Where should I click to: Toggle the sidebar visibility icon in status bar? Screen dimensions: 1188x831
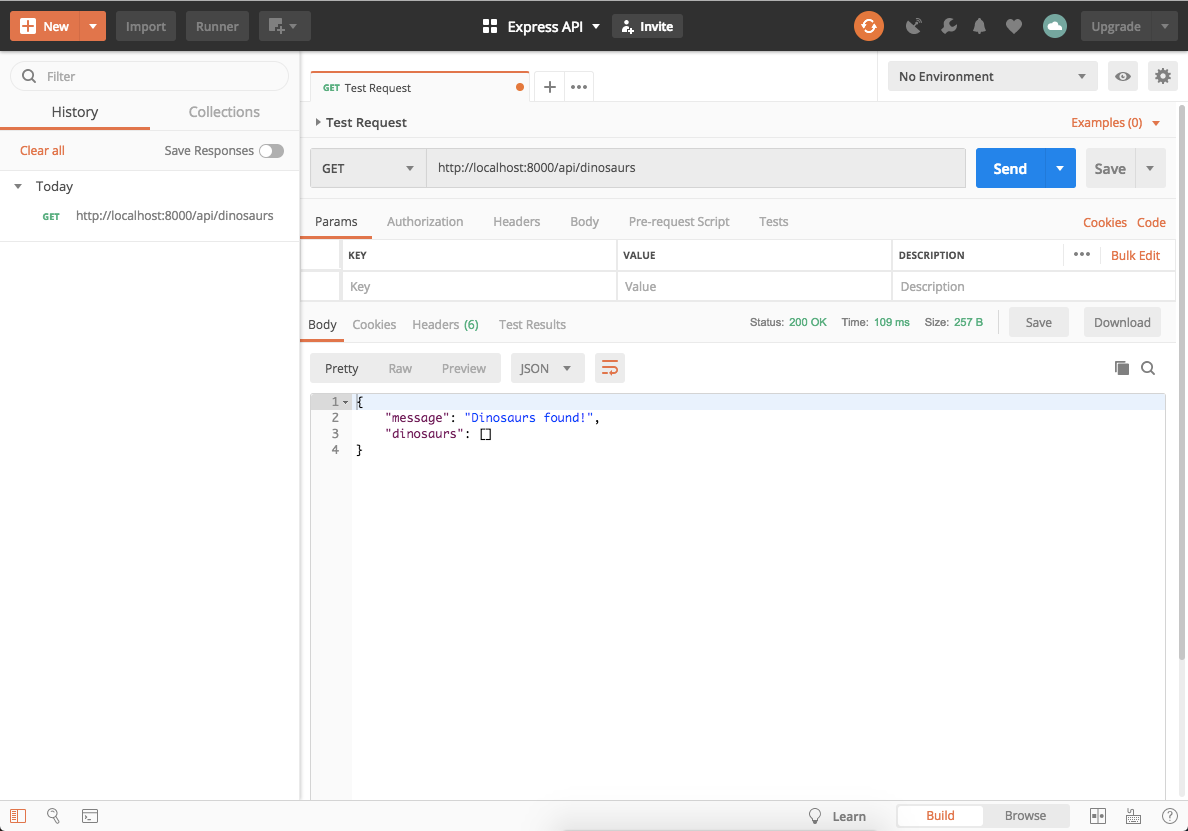pyautogui.click(x=16, y=816)
